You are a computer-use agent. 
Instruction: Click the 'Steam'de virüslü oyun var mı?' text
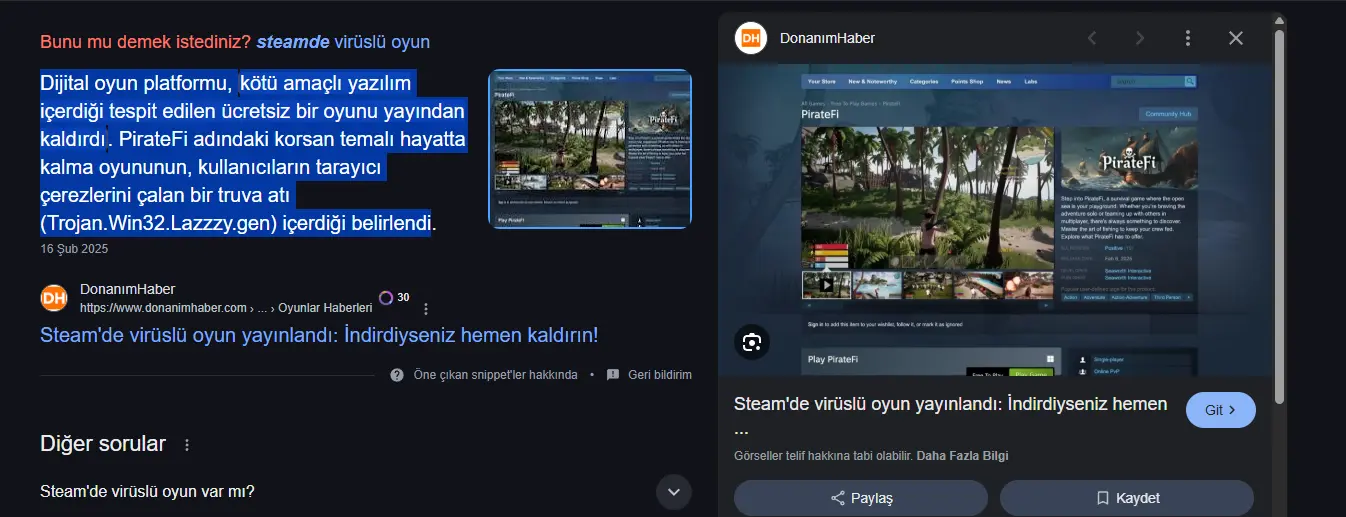click(x=147, y=491)
